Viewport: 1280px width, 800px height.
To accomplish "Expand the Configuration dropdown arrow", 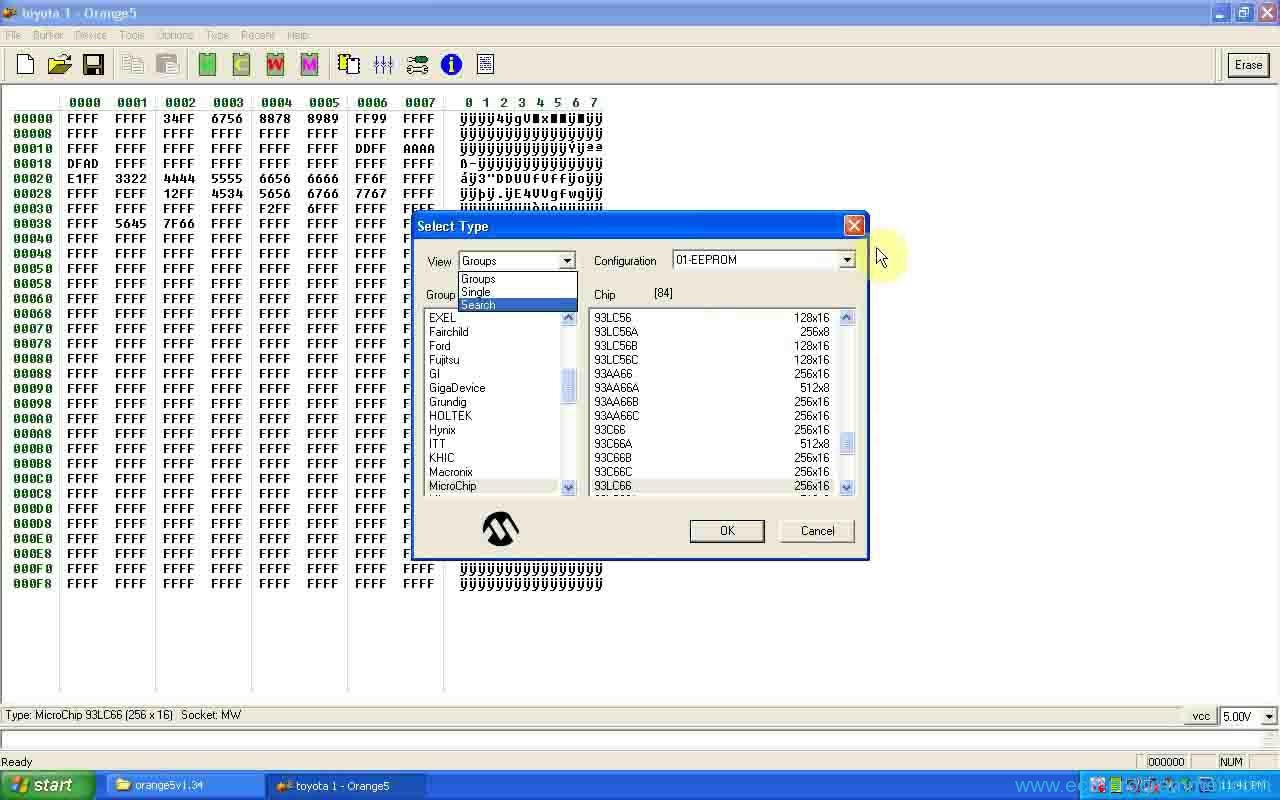I will (847, 260).
